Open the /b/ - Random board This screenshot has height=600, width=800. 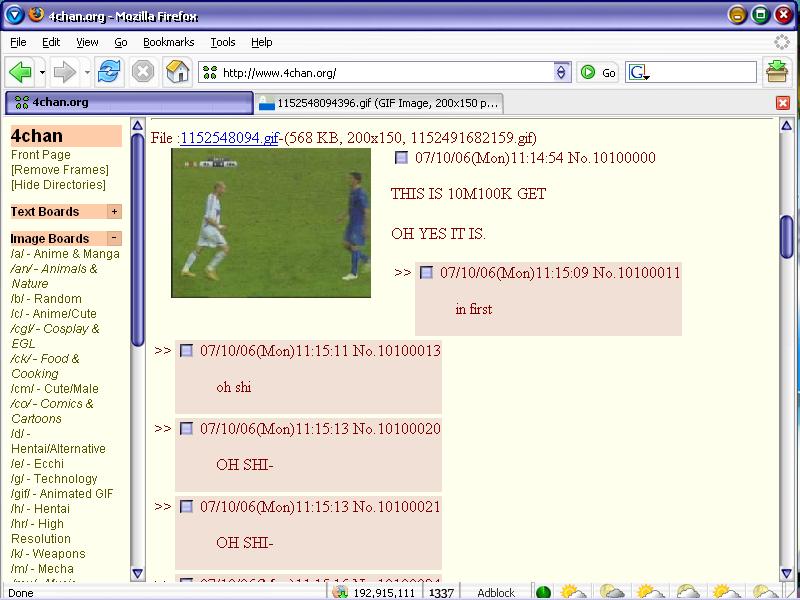46,299
